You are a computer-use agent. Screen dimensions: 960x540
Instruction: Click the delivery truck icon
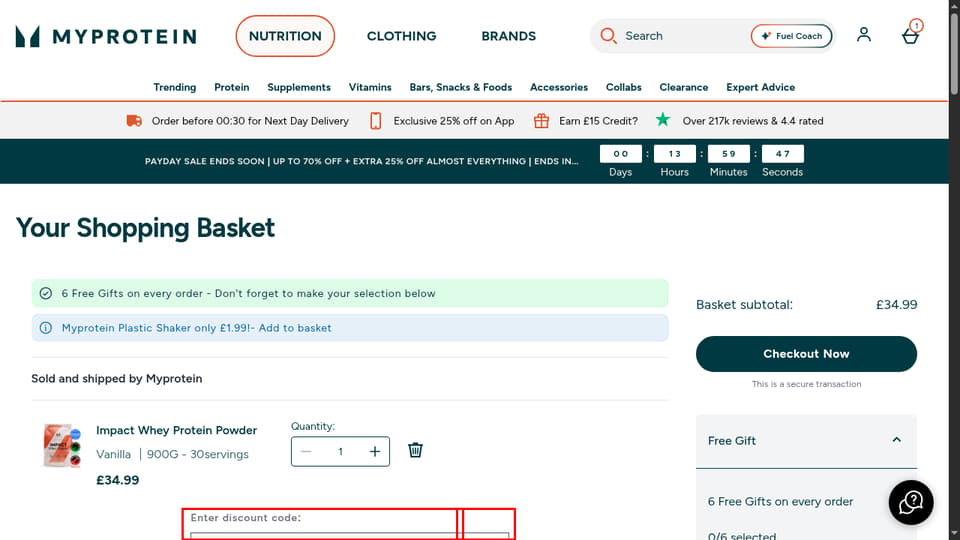(134, 121)
